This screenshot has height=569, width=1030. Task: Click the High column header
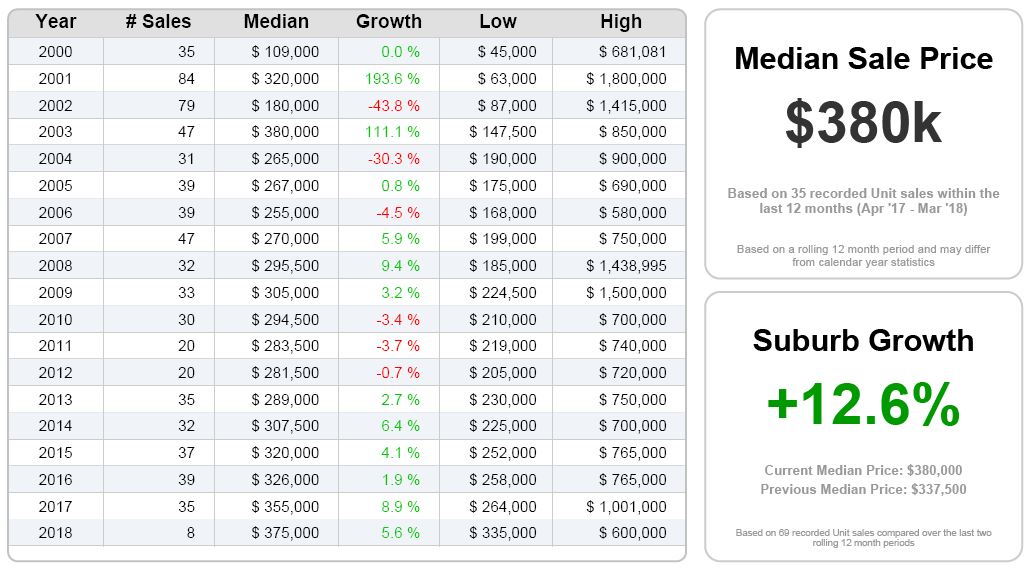click(621, 22)
